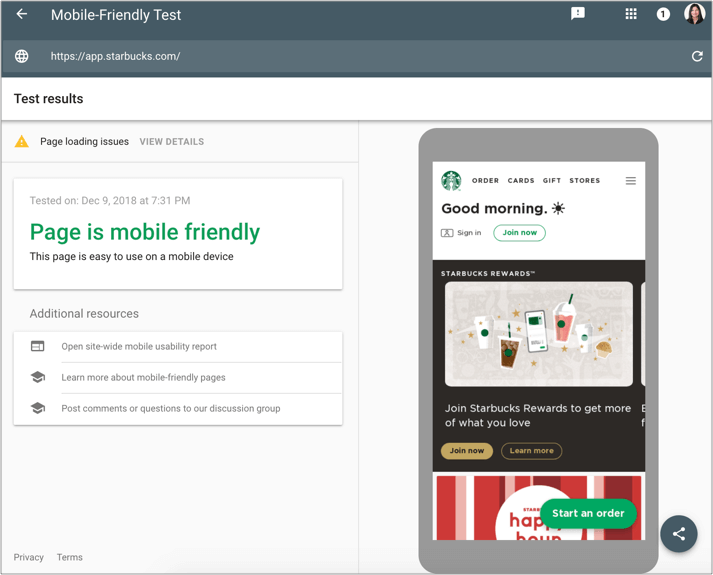The width and height of the screenshot is (713, 575).
Task: Select ORDER in Starbucks preview nav
Action: (x=485, y=180)
